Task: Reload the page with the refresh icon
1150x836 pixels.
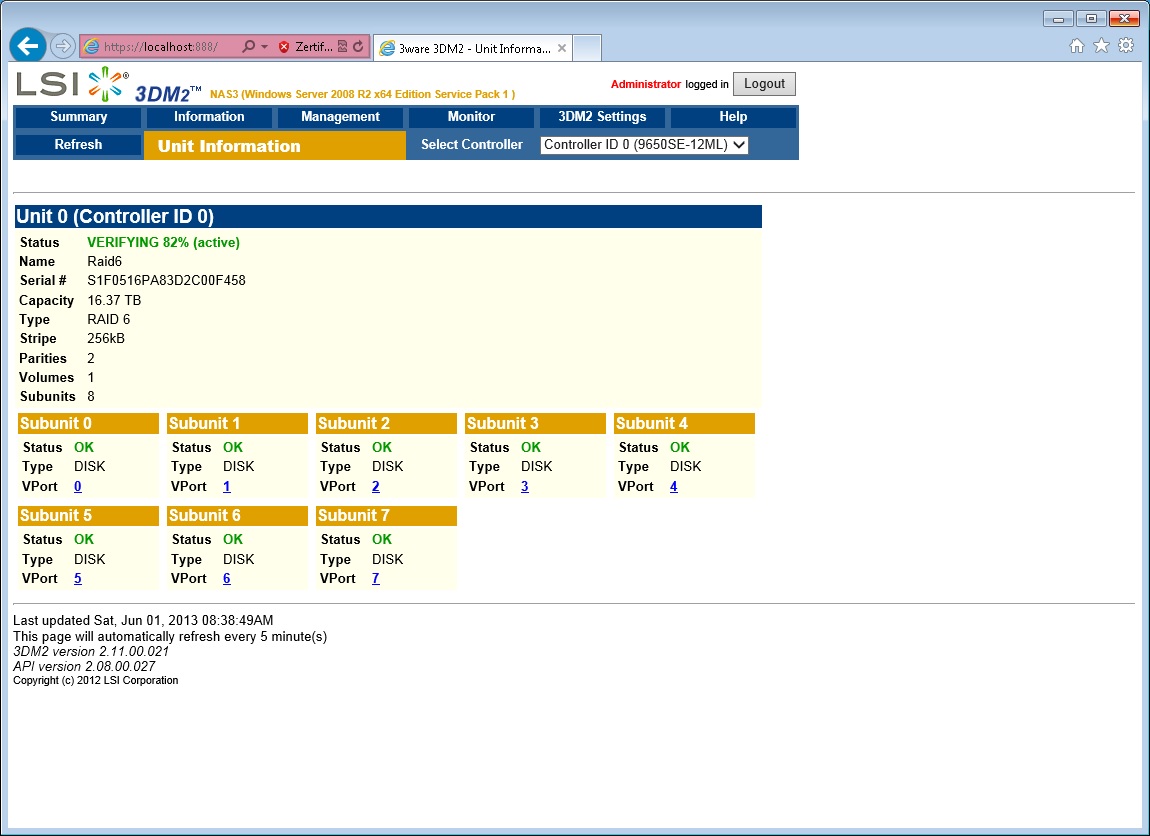Action: 358,46
